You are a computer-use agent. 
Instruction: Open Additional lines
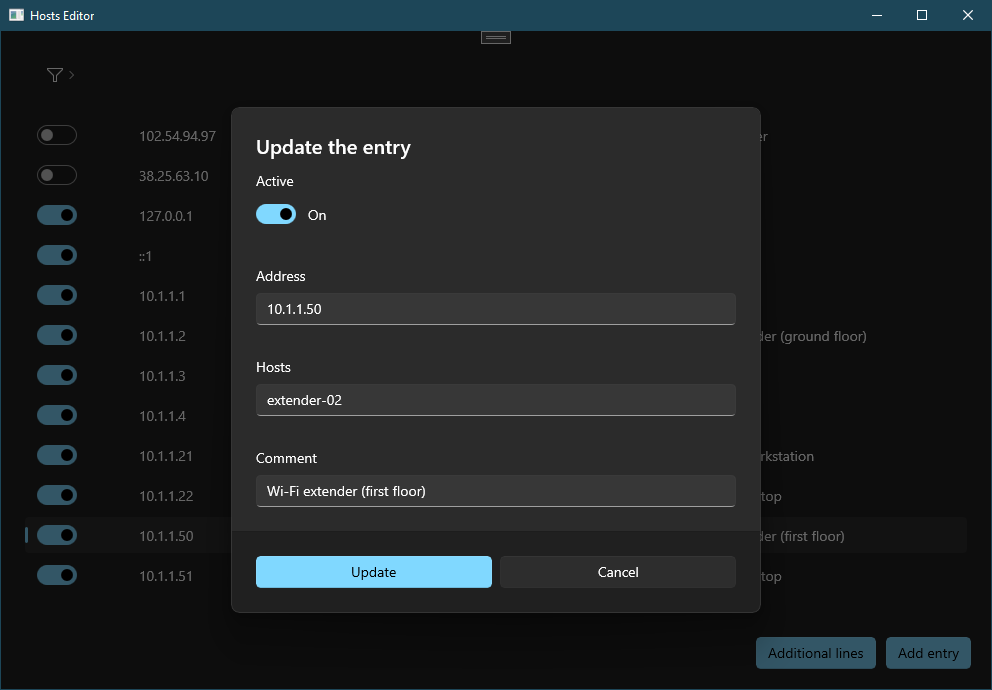coord(815,653)
